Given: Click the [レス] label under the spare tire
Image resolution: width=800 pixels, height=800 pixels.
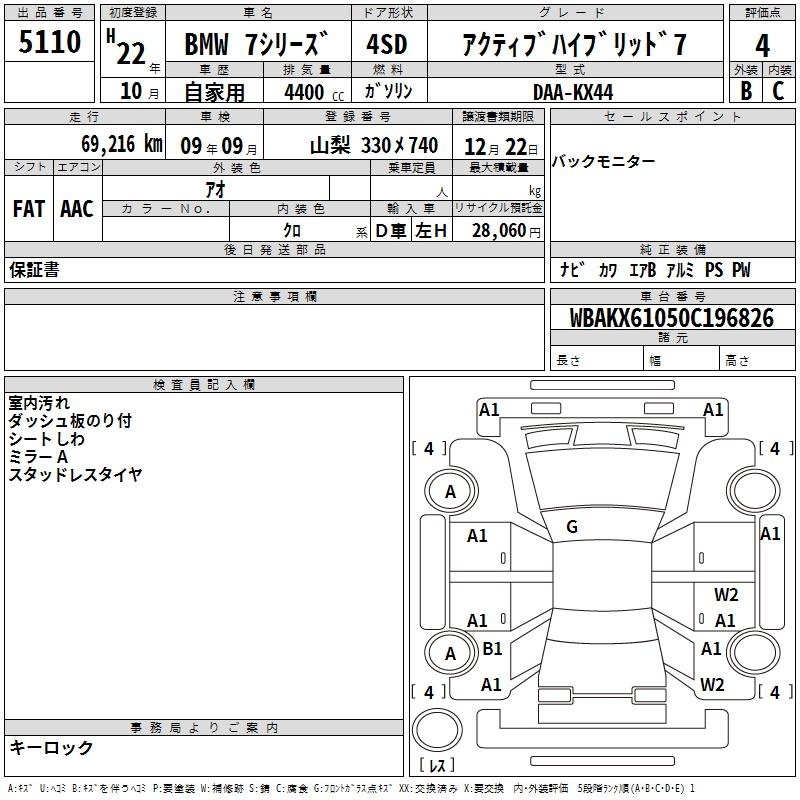Looking at the screenshot, I should pos(436,766).
